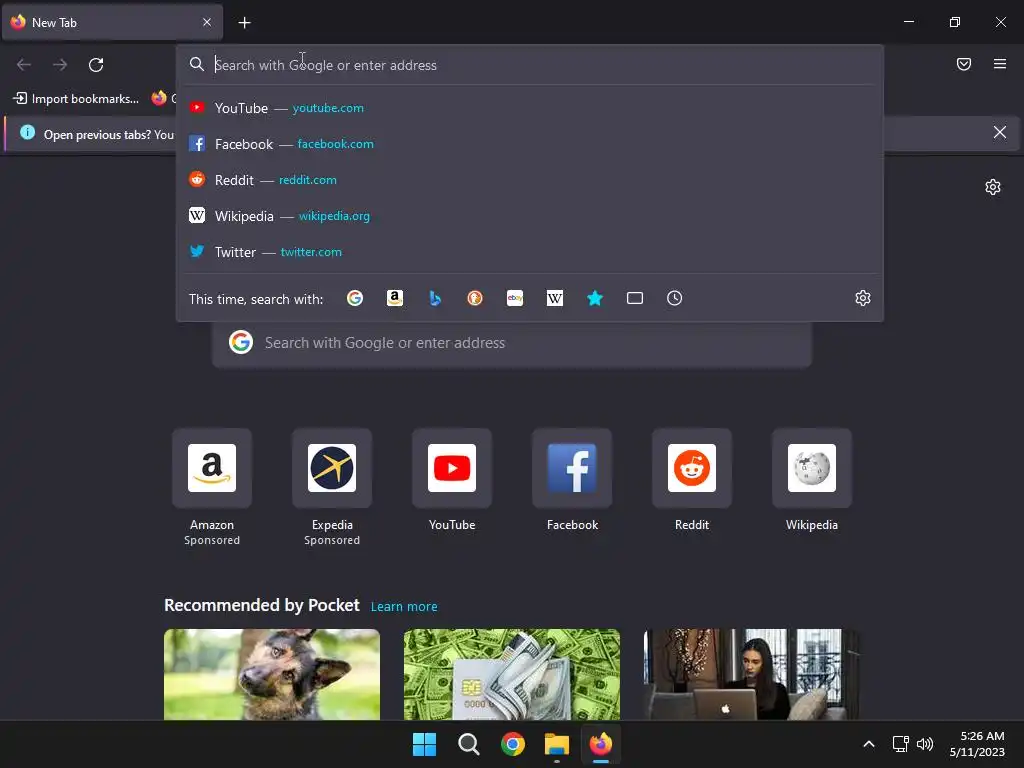Open volume control in tray
This screenshot has height=768, width=1024.
[925, 744]
